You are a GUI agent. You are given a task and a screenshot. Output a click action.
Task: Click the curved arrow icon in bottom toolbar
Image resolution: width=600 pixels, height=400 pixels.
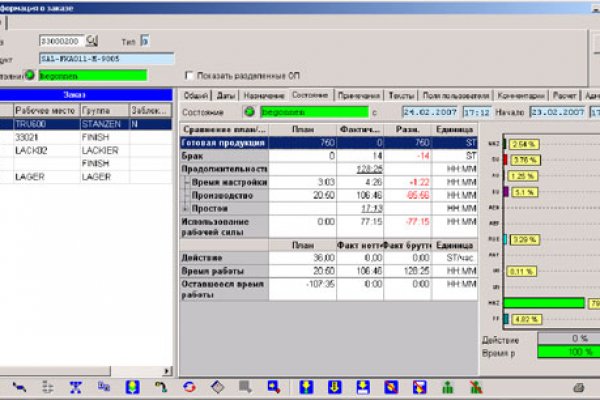click(160, 386)
